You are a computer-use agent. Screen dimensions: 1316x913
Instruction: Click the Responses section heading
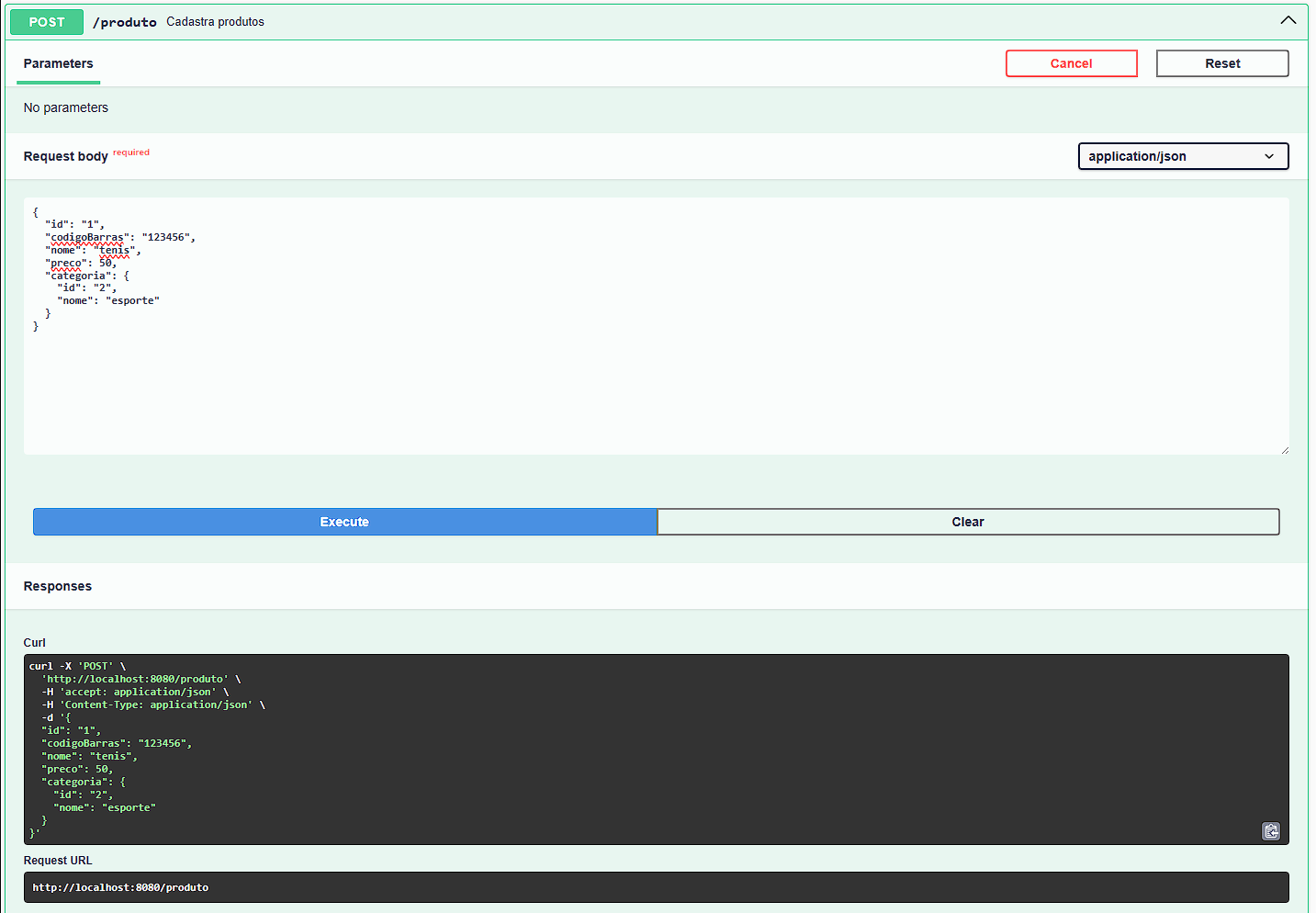coord(58,586)
